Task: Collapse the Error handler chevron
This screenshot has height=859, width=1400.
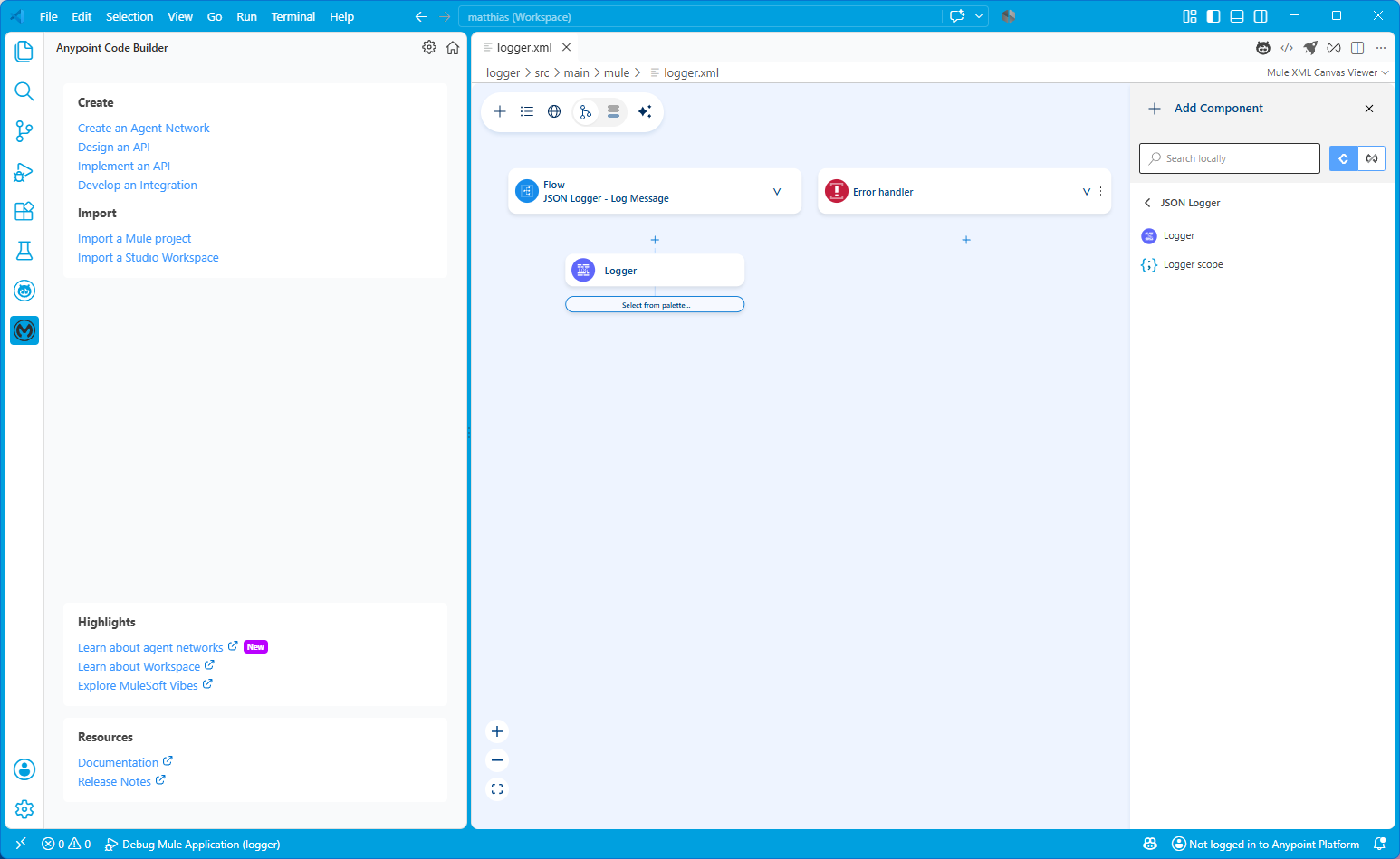Action: [1087, 192]
